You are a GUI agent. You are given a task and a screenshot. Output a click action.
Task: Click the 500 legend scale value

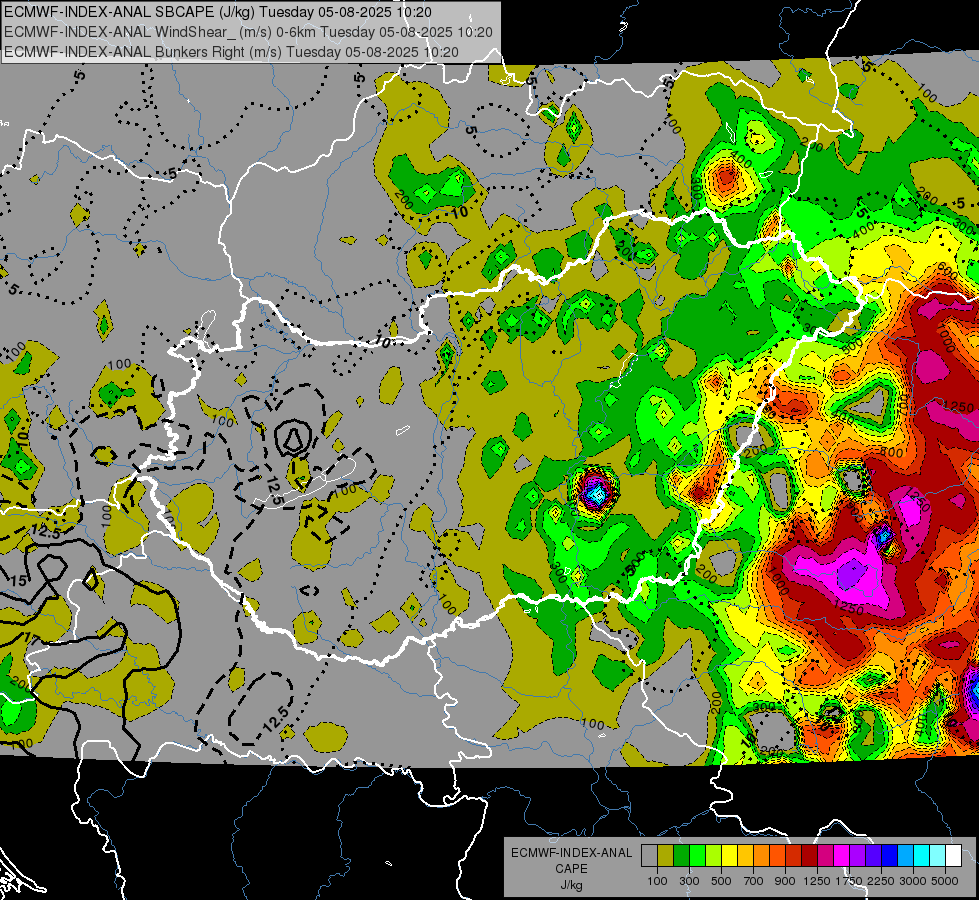coord(721,881)
